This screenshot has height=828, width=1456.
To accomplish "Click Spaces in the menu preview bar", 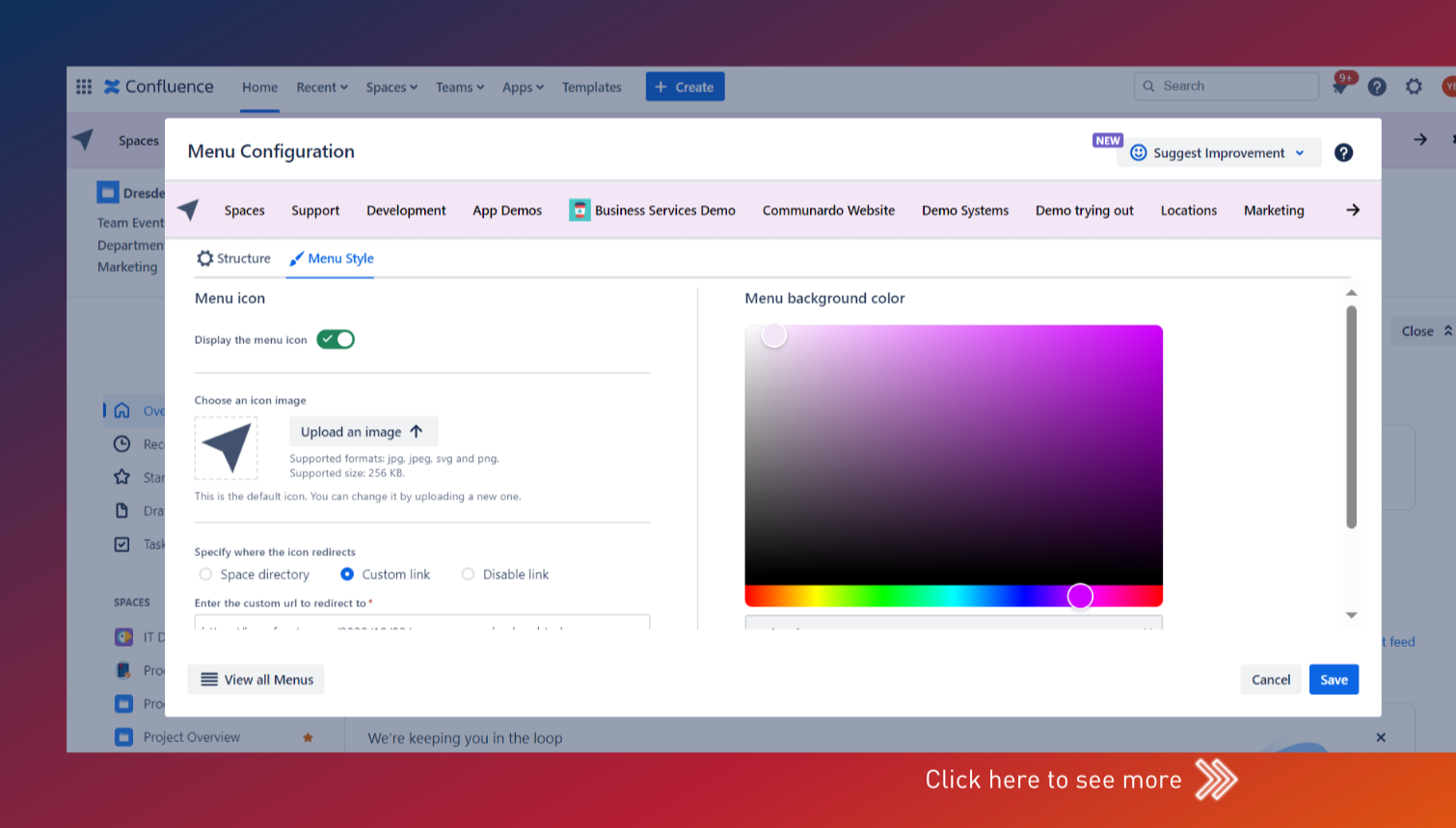I will click(x=244, y=210).
